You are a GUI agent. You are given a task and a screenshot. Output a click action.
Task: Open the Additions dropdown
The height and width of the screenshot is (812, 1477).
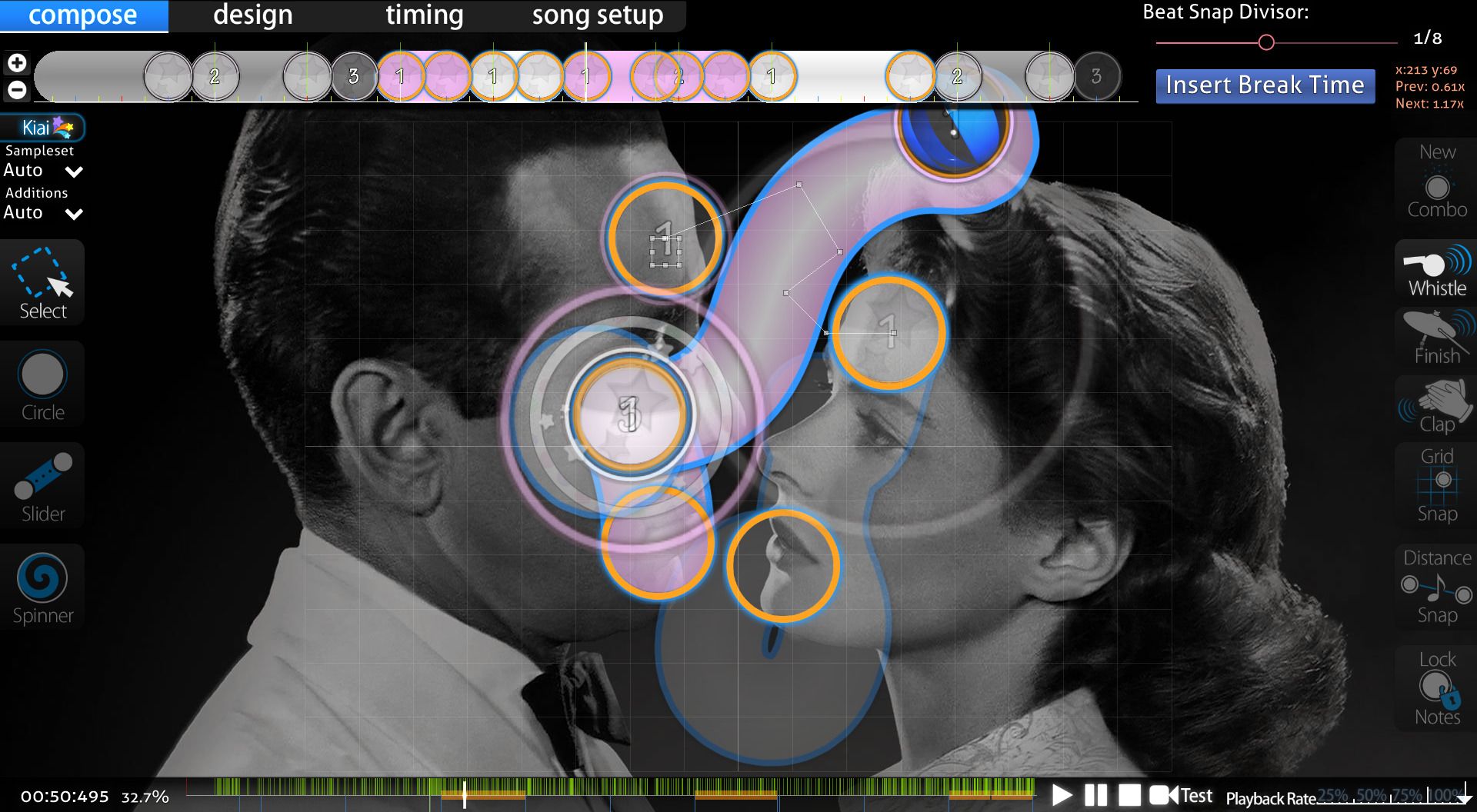(42, 213)
